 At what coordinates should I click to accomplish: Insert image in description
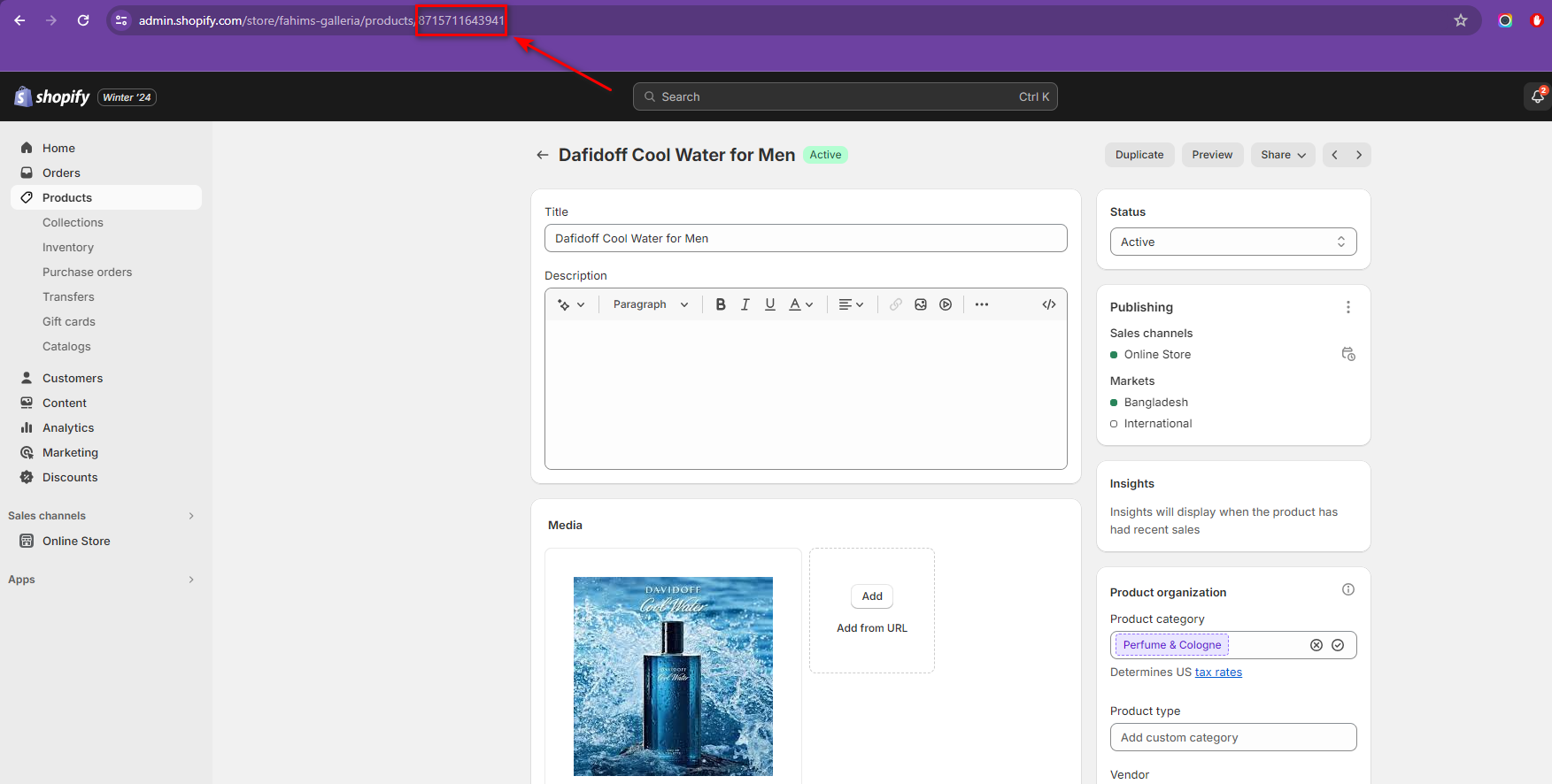pos(921,304)
